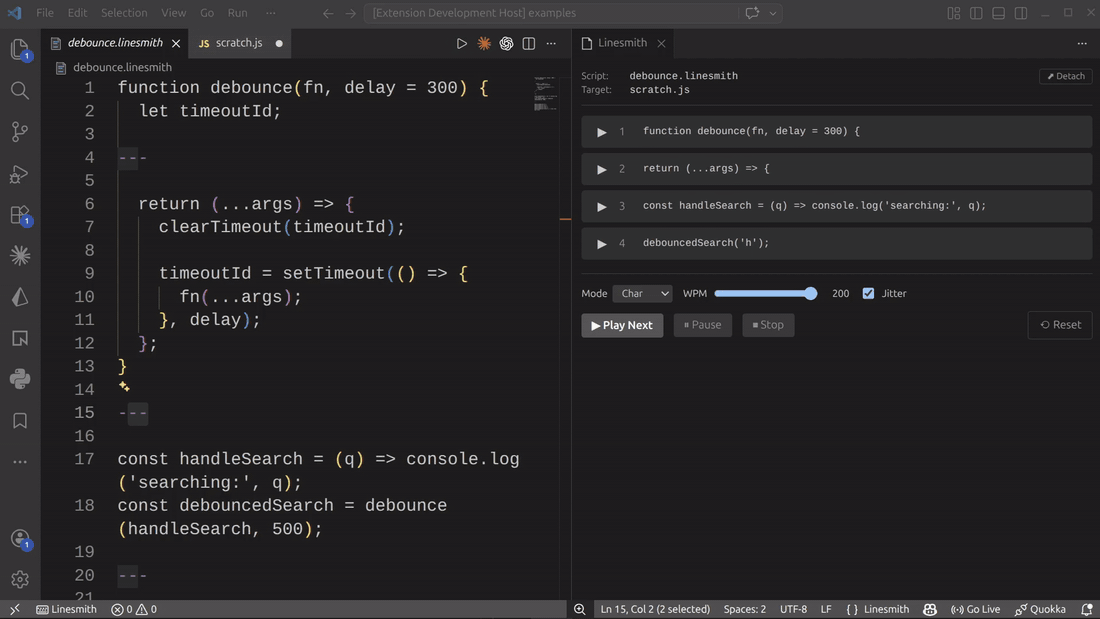Open the File menu
The image size is (1100, 619).
pyautogui.click(x=45, y=13)
